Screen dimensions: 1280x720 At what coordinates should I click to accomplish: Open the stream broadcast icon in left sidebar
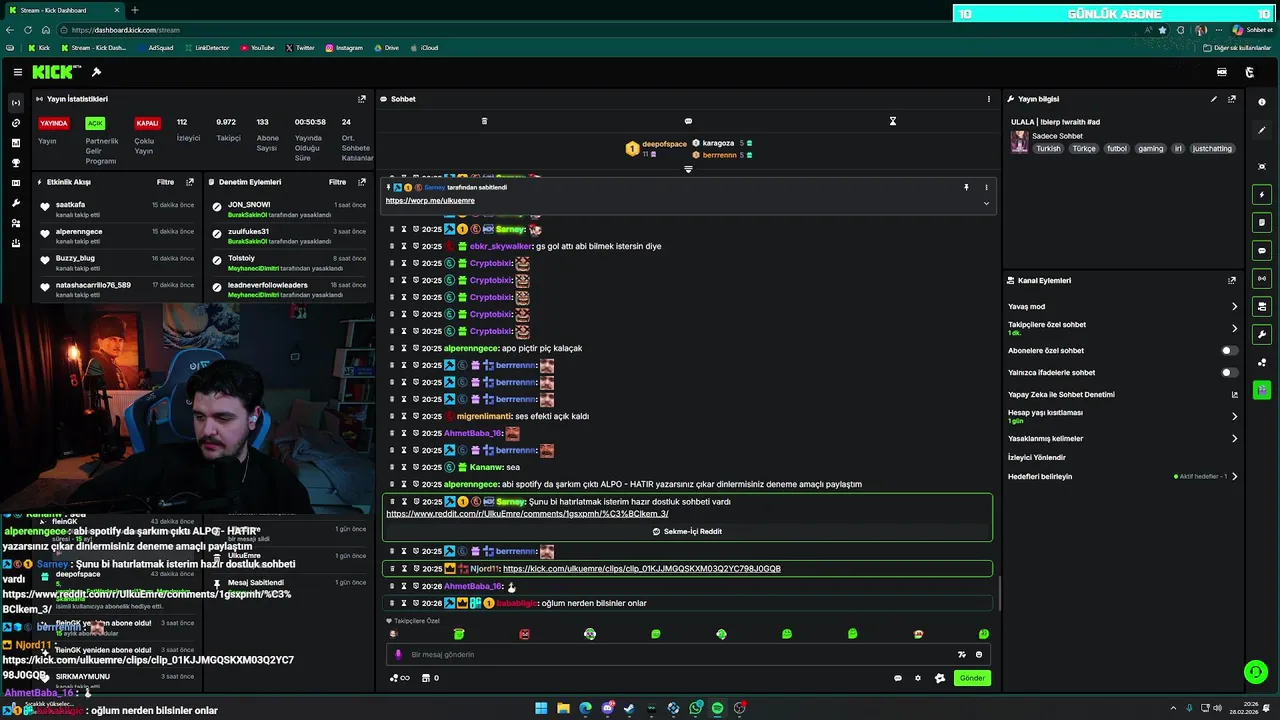pos(16,103)
